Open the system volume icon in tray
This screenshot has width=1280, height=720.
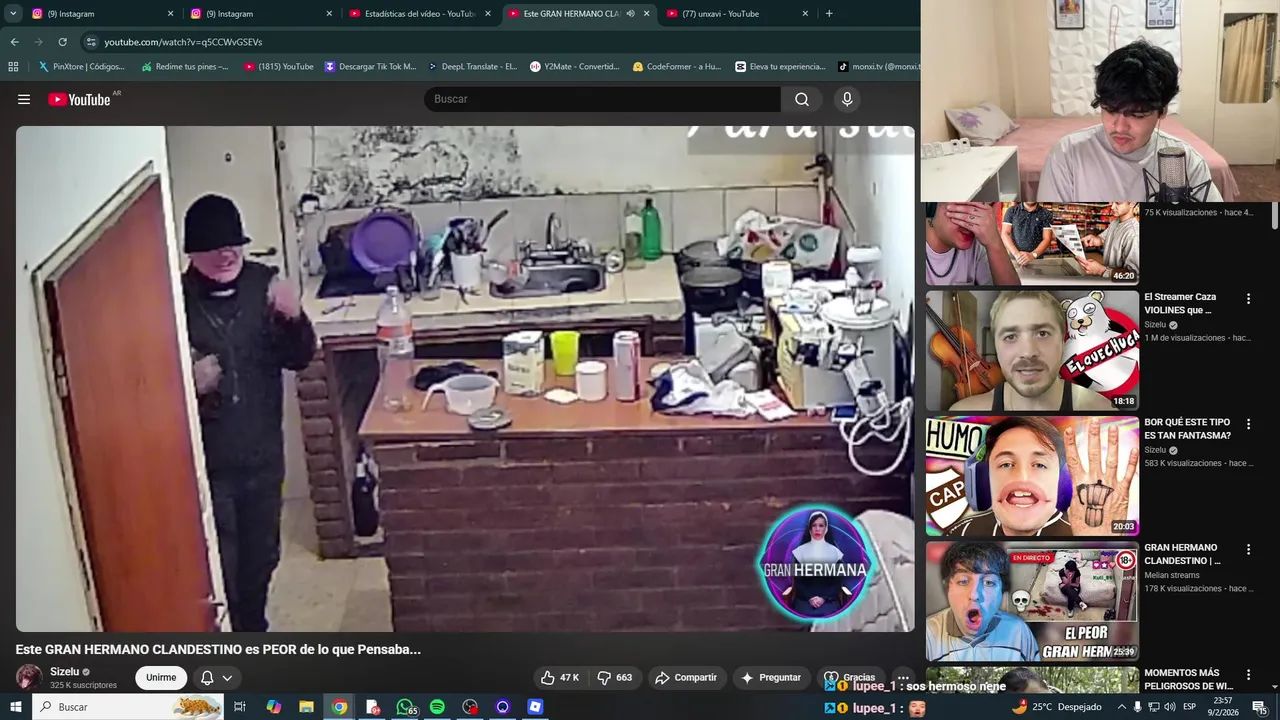coord(1169,707)
